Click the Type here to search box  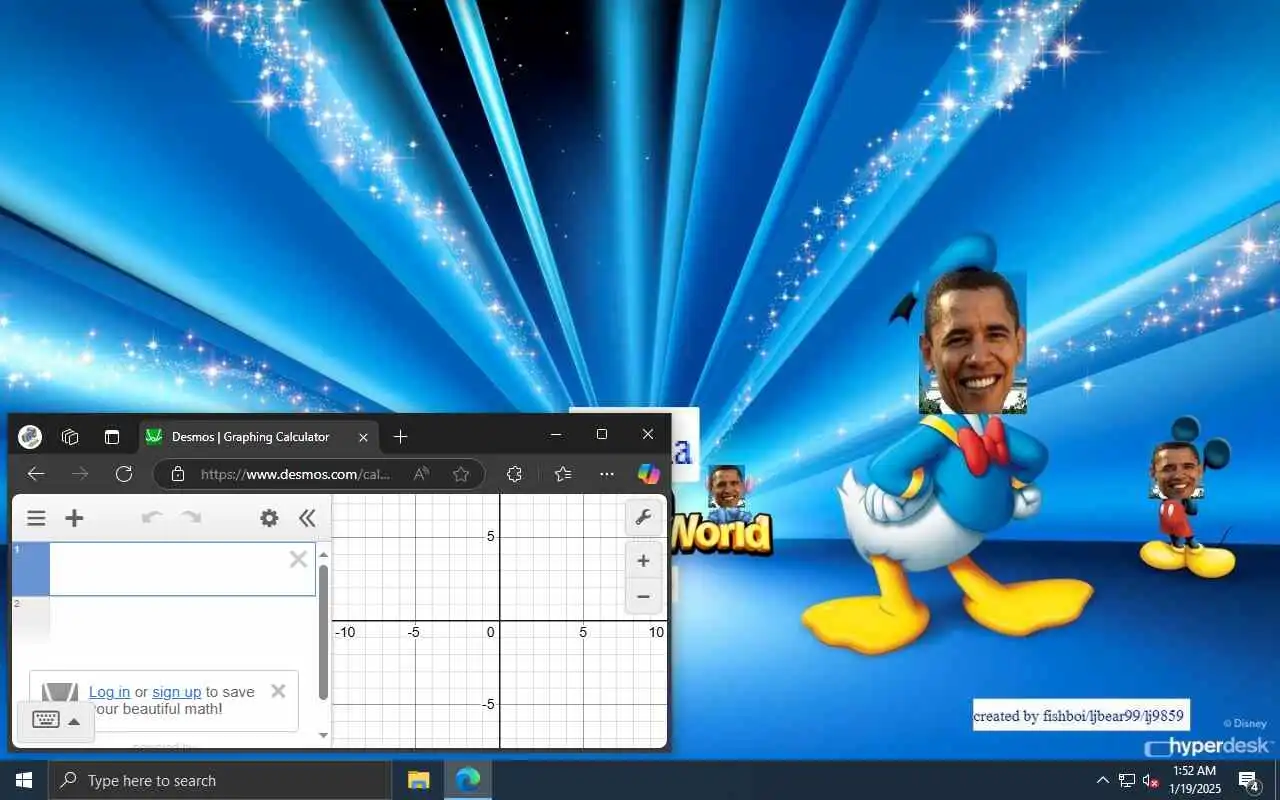coord(220,780)
